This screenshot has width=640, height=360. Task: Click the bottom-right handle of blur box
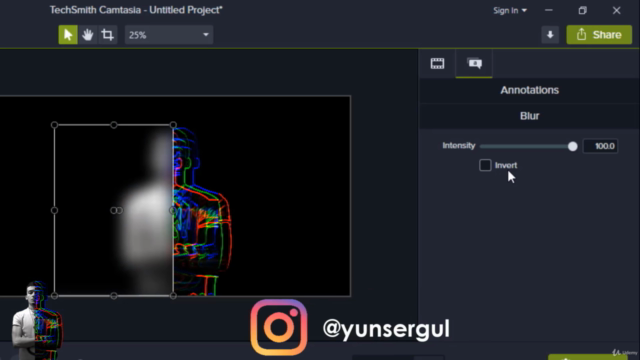[173, 296]
